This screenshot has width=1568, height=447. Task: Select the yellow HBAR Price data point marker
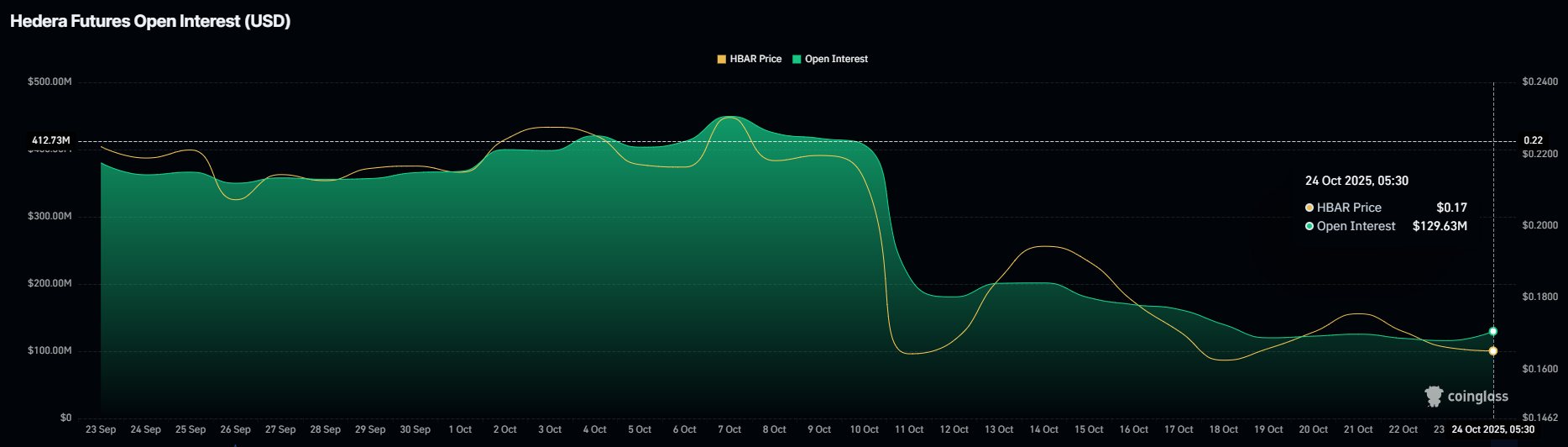(1492, 351)
